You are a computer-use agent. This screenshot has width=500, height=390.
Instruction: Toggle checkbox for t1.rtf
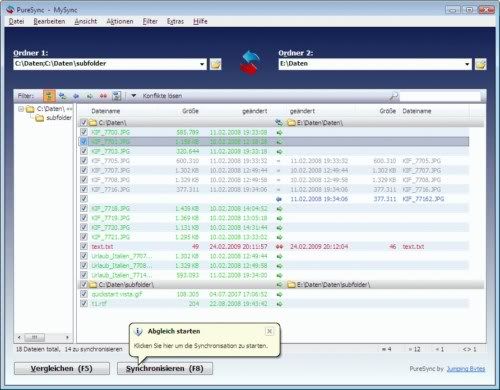coord(84,304)
